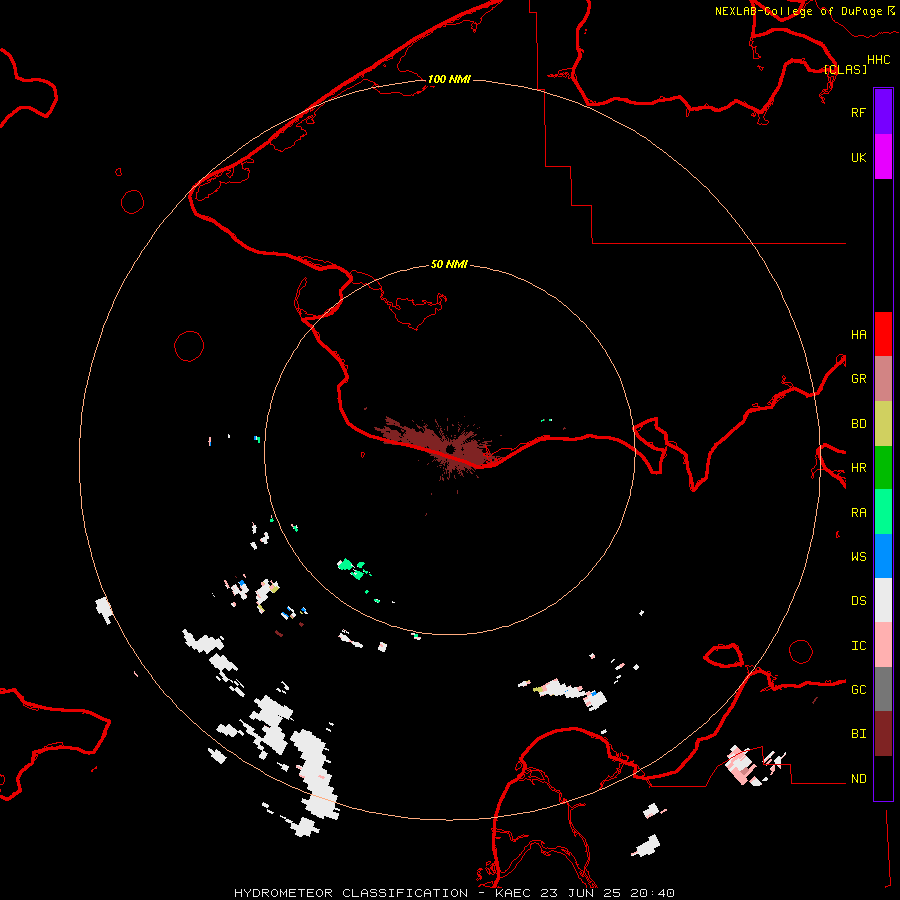Click the 100 NMI range ring label
Screen dimensions: 900x900
[449, 79]
